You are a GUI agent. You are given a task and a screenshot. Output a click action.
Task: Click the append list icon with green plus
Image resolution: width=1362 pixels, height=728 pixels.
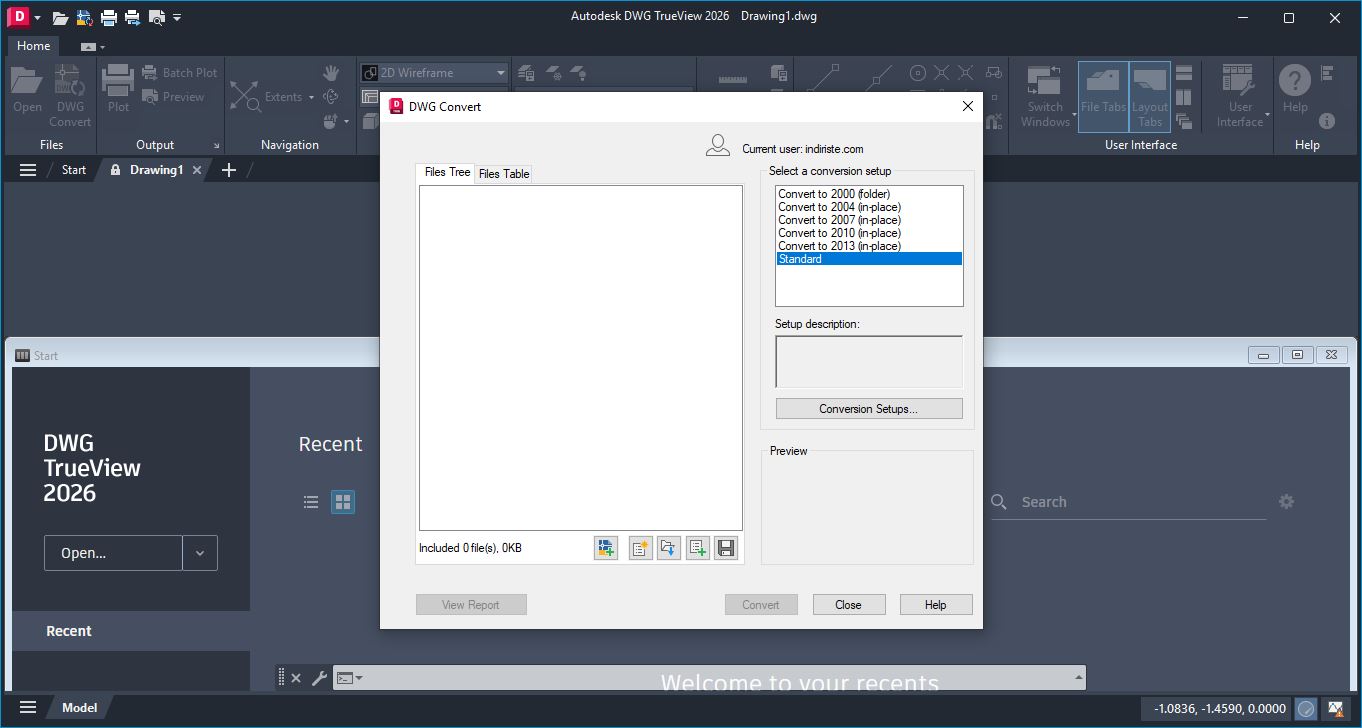click(698, 548)
